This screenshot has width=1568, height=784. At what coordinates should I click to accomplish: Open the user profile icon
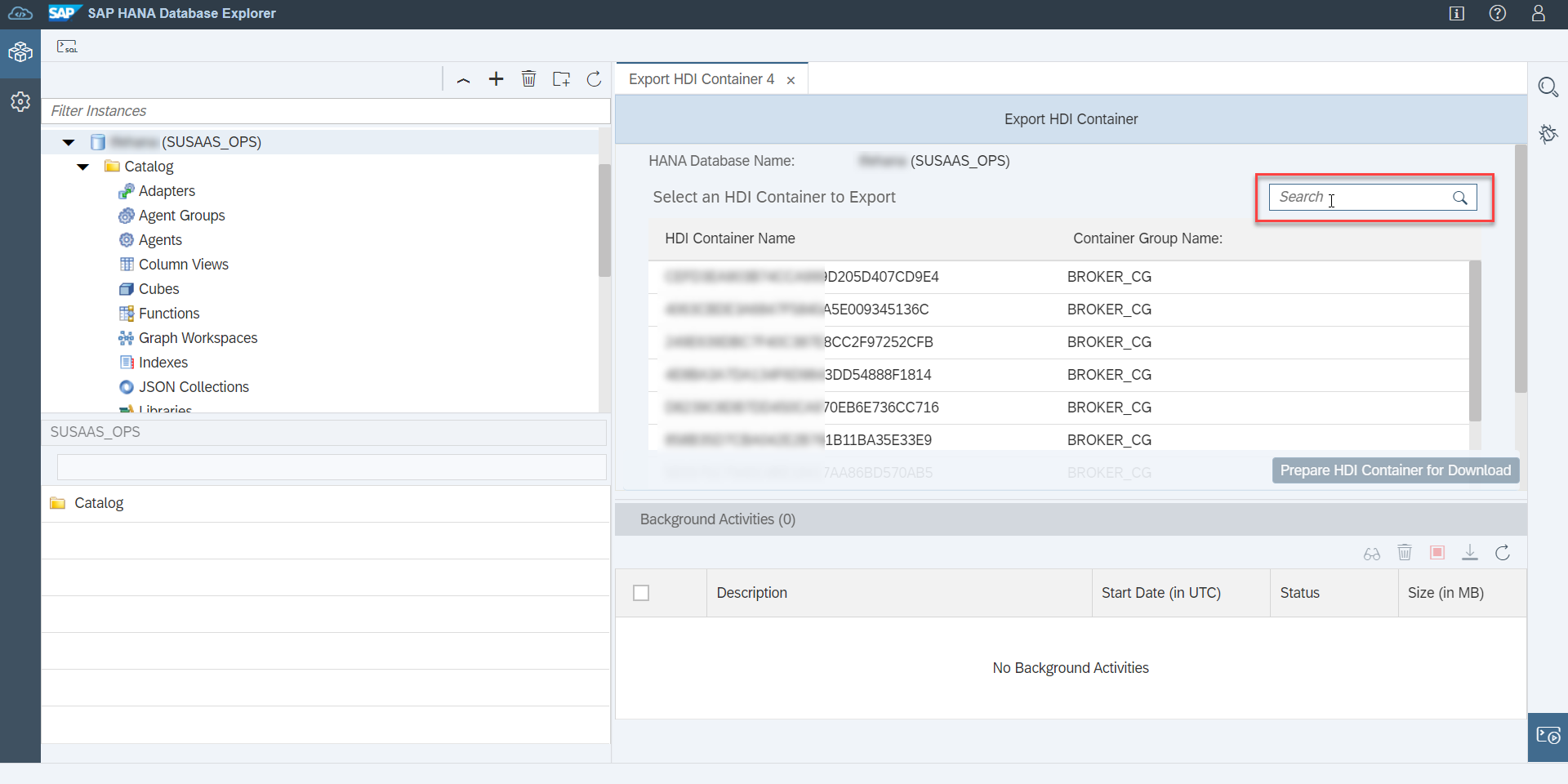[x=1539, y=13]
